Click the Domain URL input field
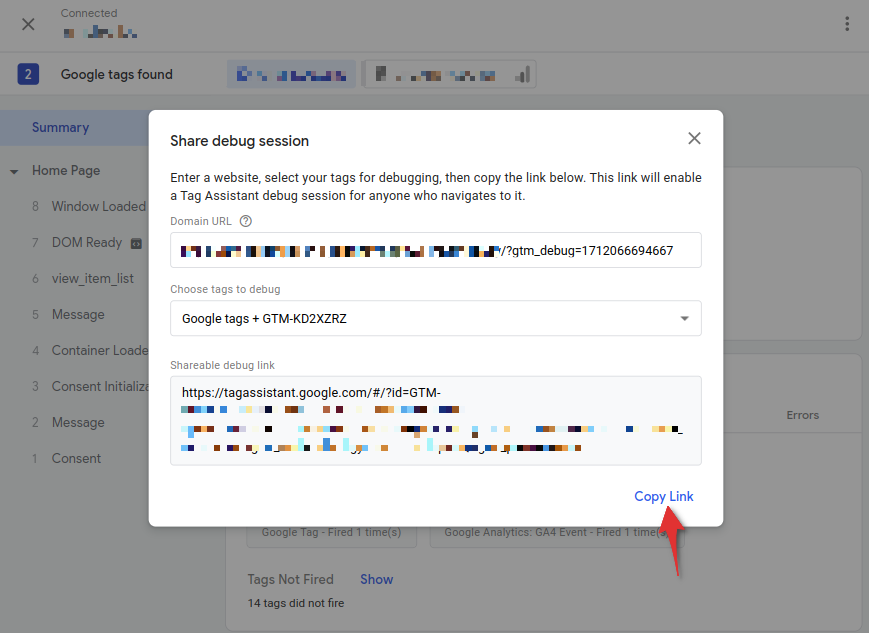This screenshot has height=633, width=869. click(x=436, y=251)
